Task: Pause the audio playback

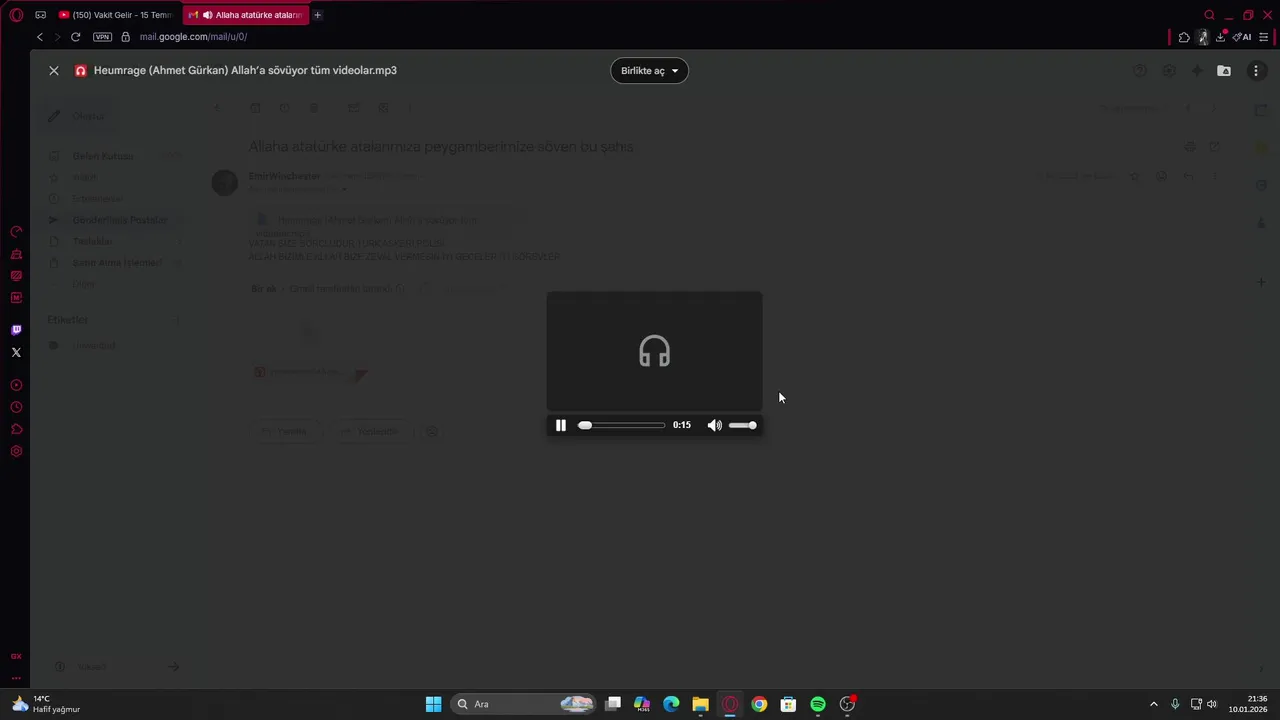Action: click(x=561, y=425)
